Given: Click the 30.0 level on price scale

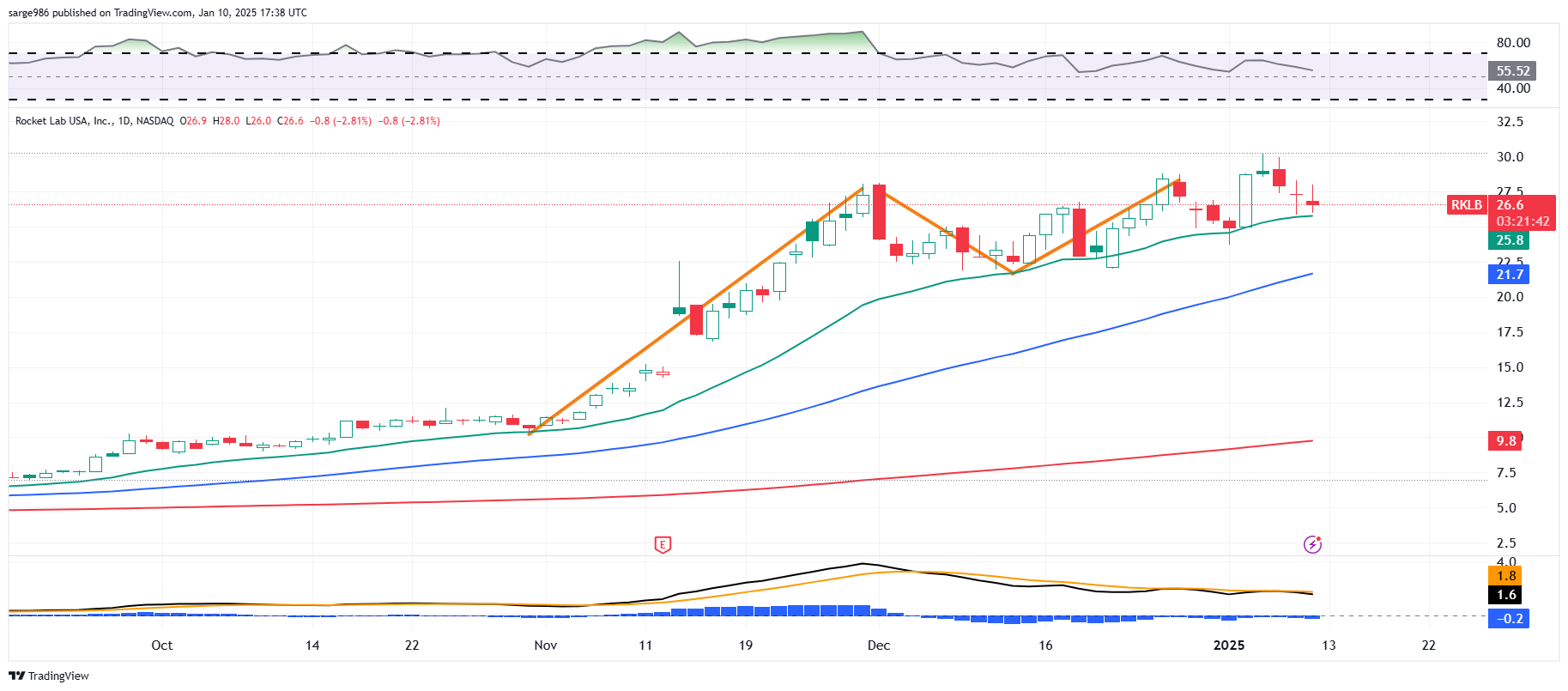Looking at the screenshot, I should (x=1510, y=157).
